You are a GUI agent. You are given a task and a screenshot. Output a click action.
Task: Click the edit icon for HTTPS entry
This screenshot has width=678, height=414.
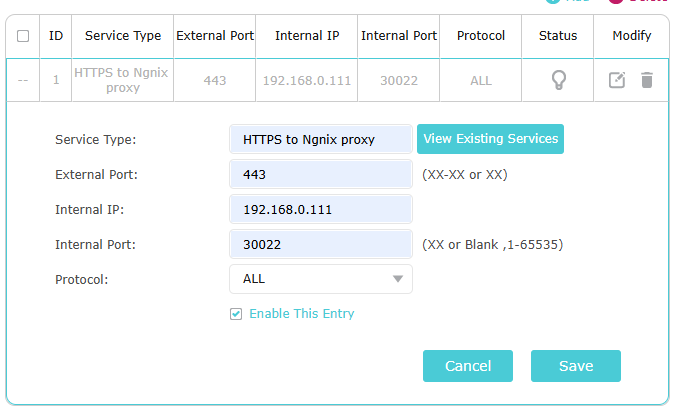click(x=617, y=80)
